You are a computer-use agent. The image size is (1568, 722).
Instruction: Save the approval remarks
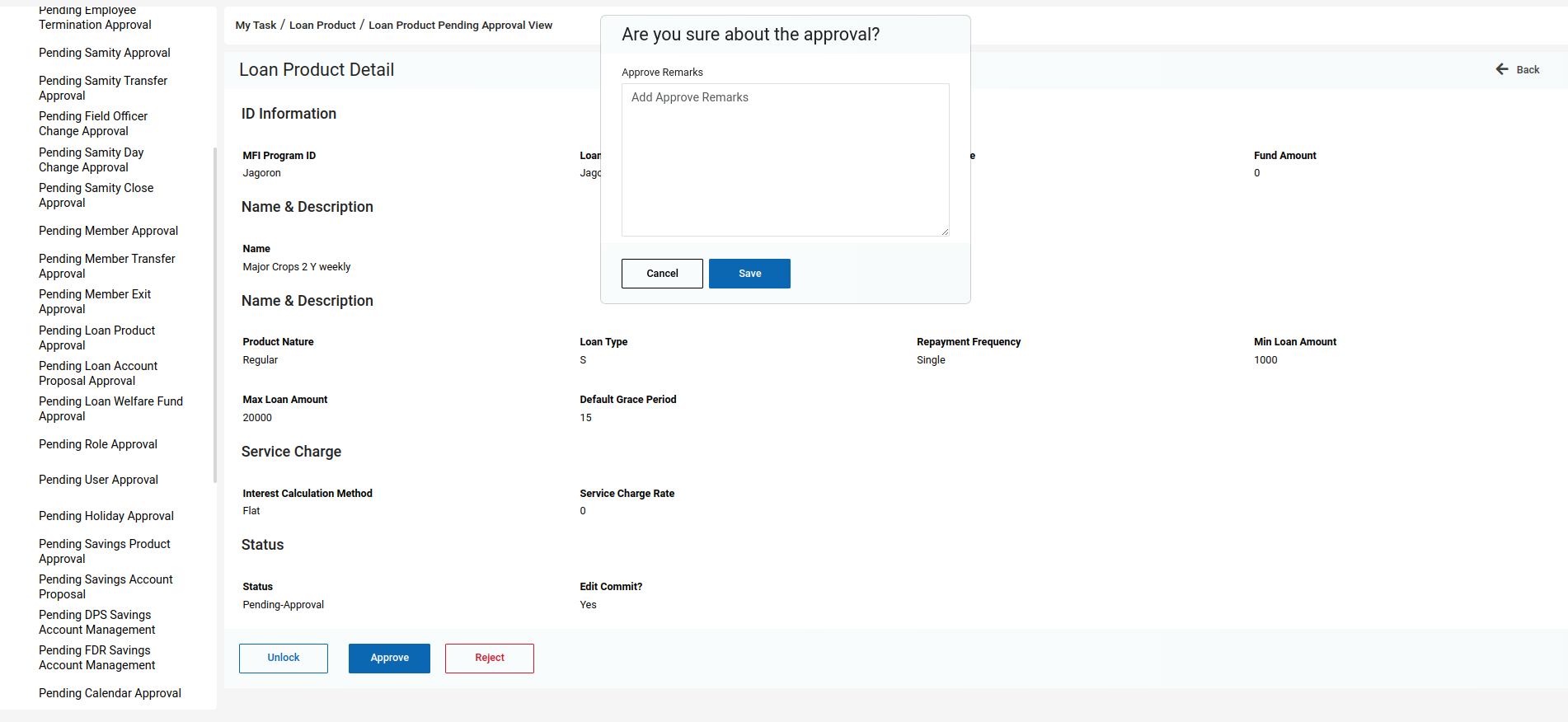(749, 274)
